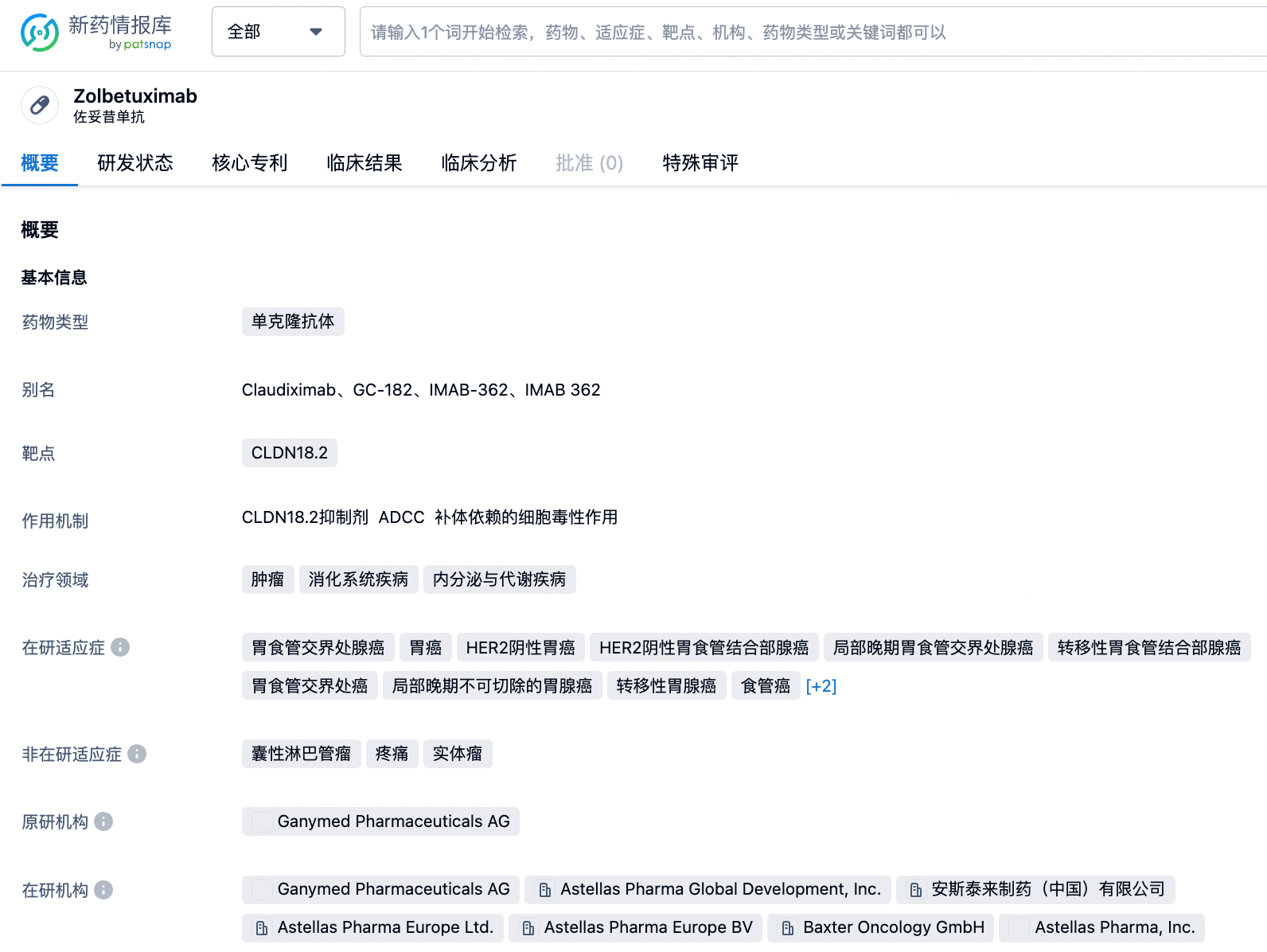Image resolution: width=1267 pixels, height=952 pixels.
Task: Click the 局部晚期胃食管交界处腺癌 tag
Action: [934, 648]
